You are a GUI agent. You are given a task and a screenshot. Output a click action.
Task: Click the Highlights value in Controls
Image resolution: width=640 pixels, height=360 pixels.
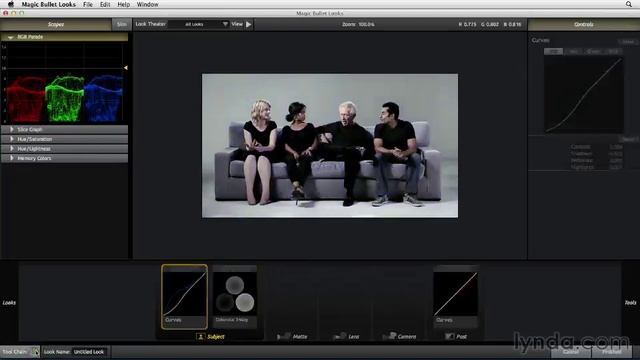pyautogui.click(x=616, y=167)
